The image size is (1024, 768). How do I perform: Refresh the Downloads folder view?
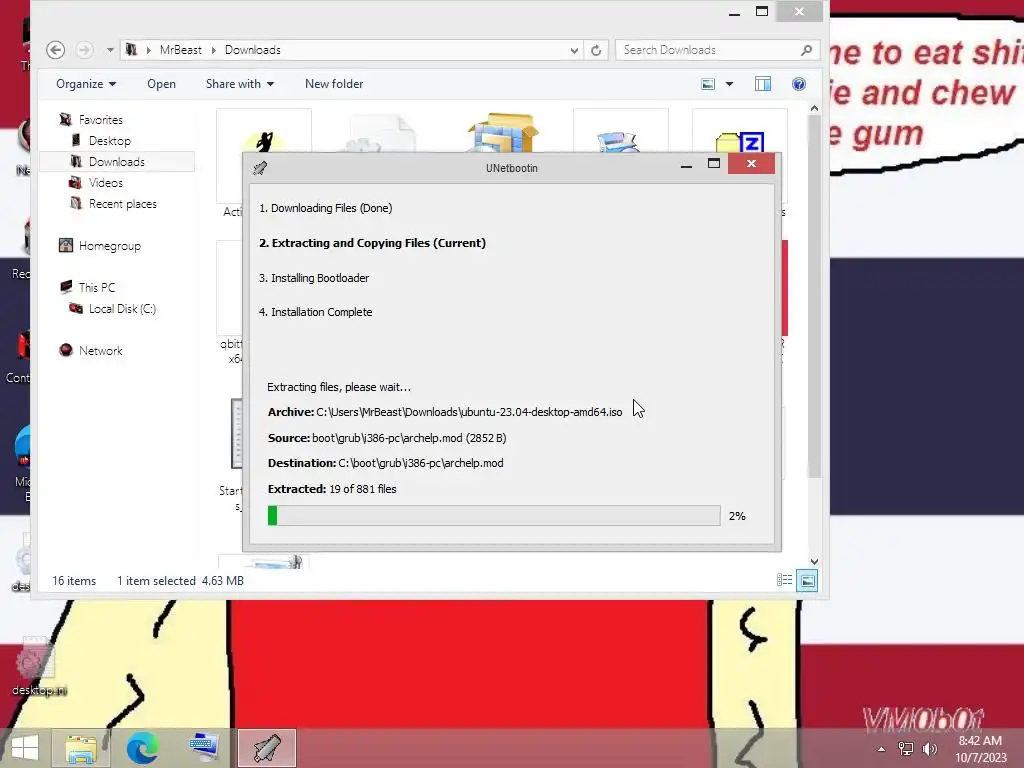[x=596, y=50]
